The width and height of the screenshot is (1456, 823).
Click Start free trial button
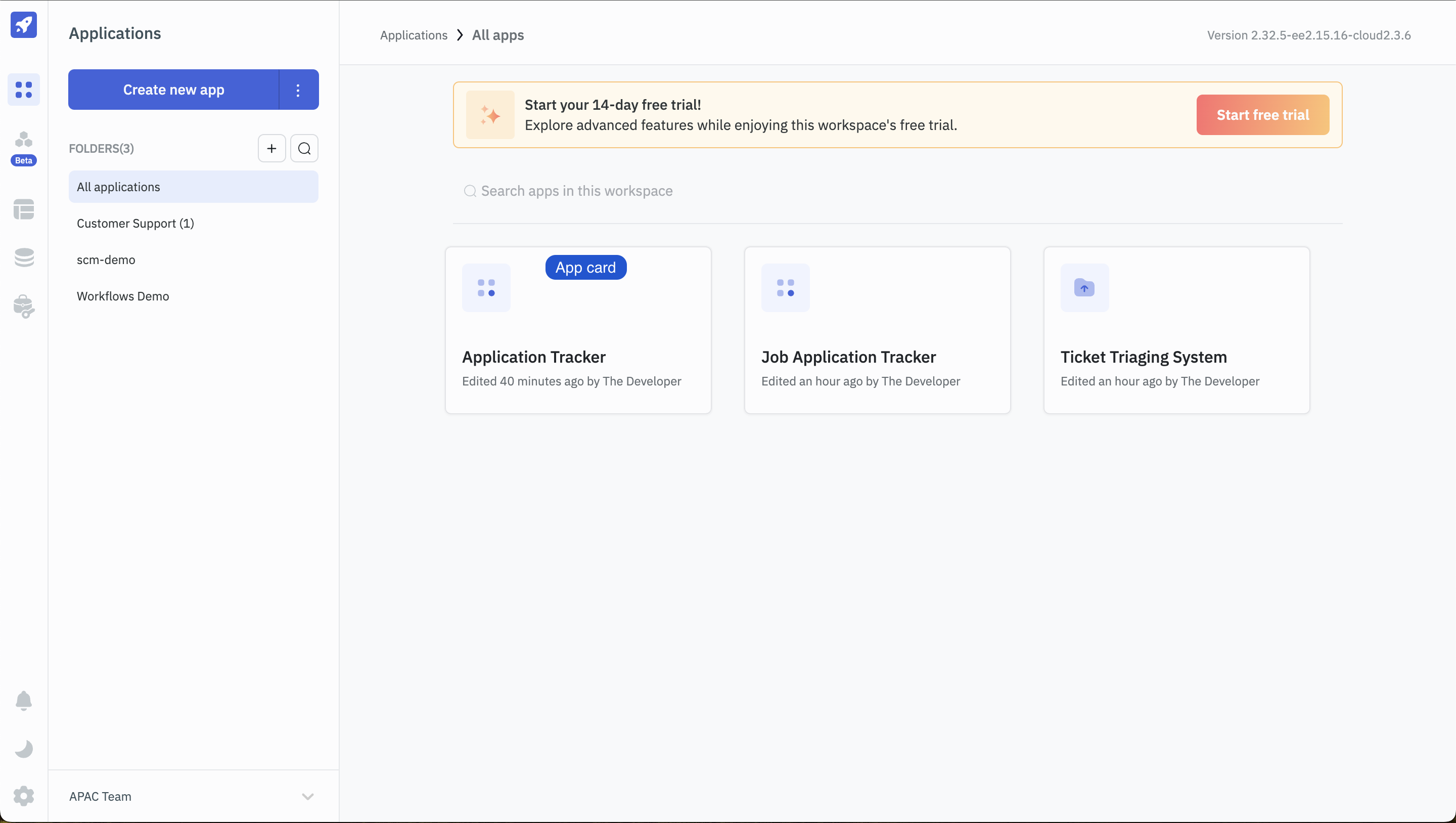tap(1263, 114)
